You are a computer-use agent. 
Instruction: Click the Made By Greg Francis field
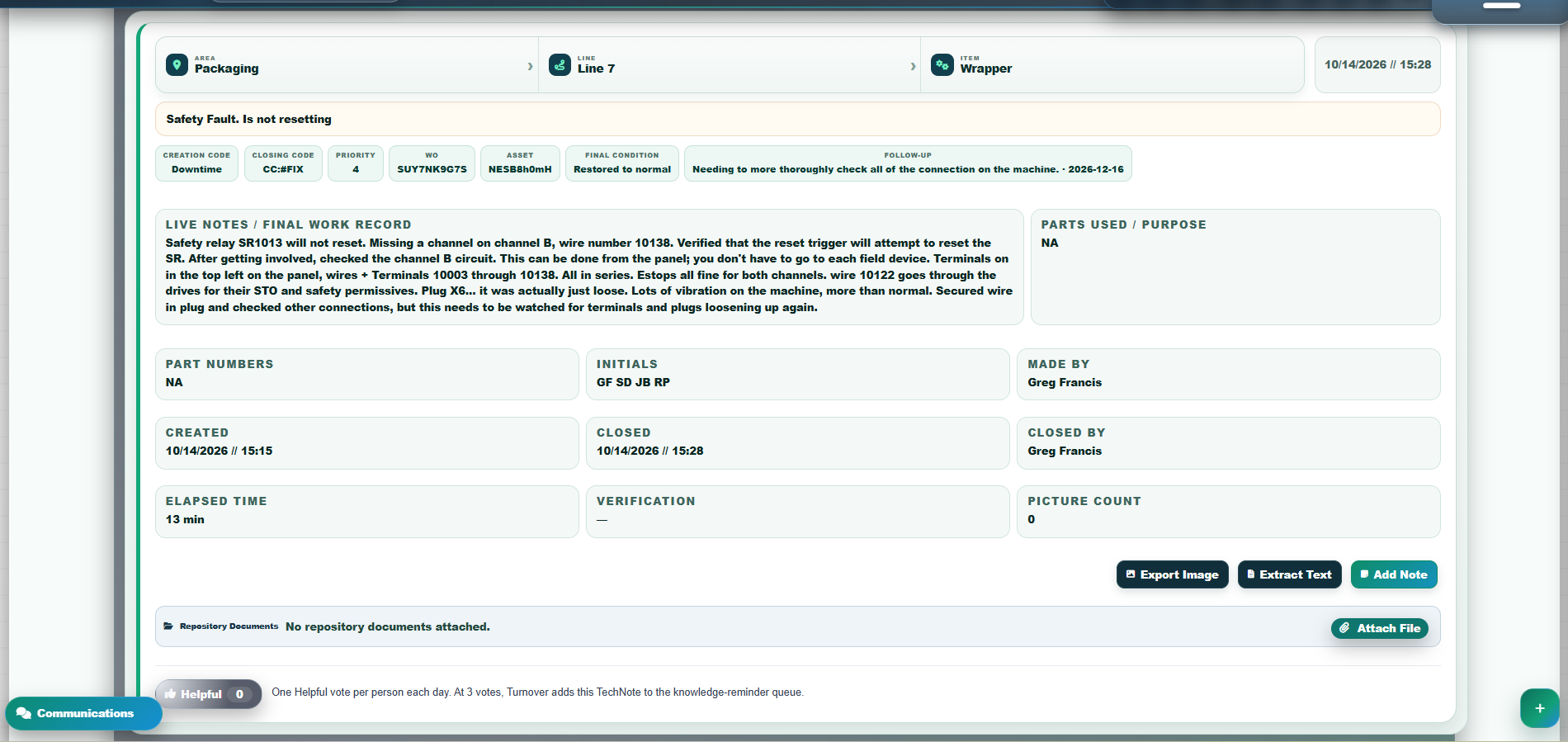coord(1229,374)
